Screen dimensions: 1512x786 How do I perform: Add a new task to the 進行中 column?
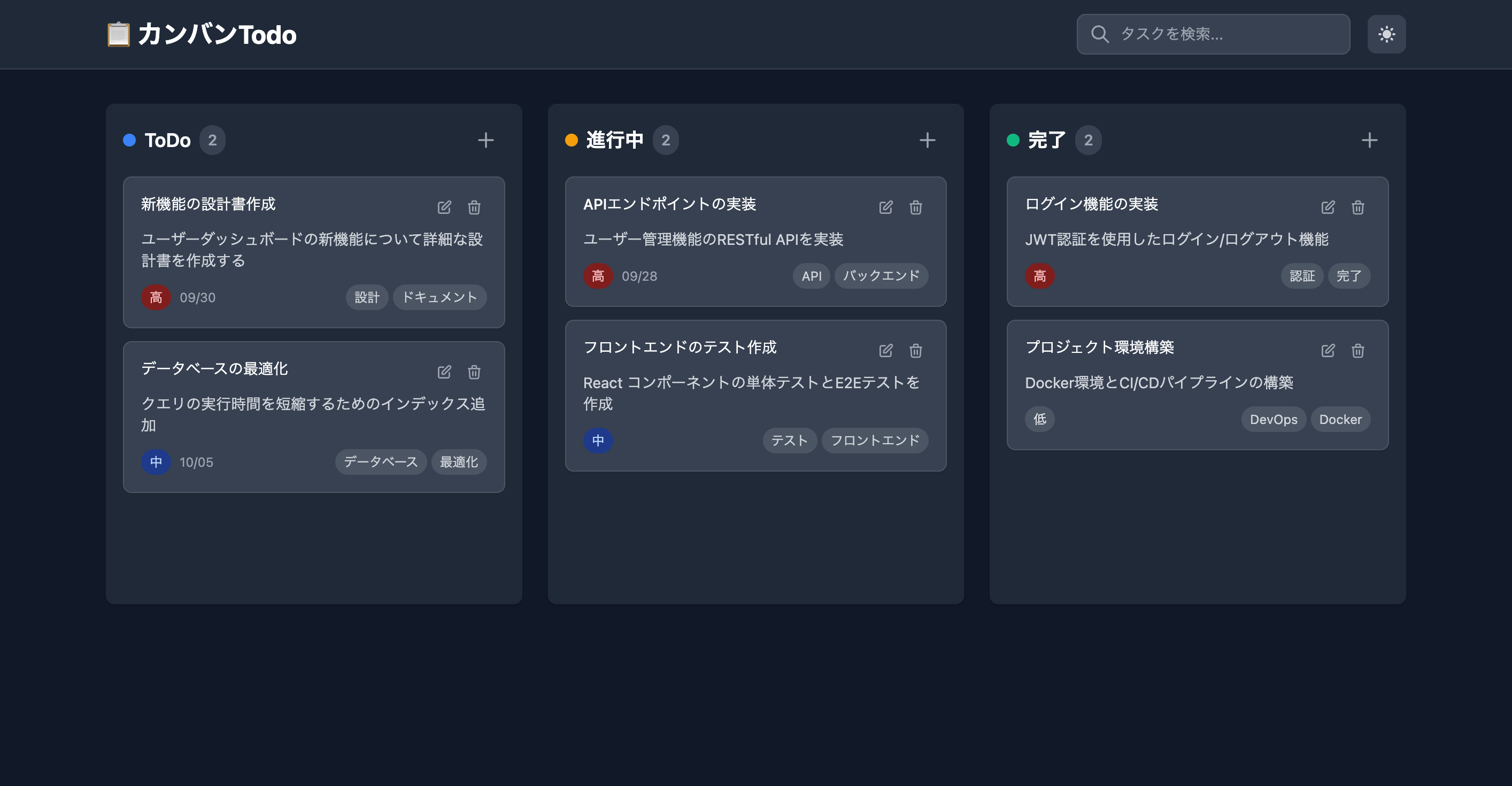pos(928,140)
